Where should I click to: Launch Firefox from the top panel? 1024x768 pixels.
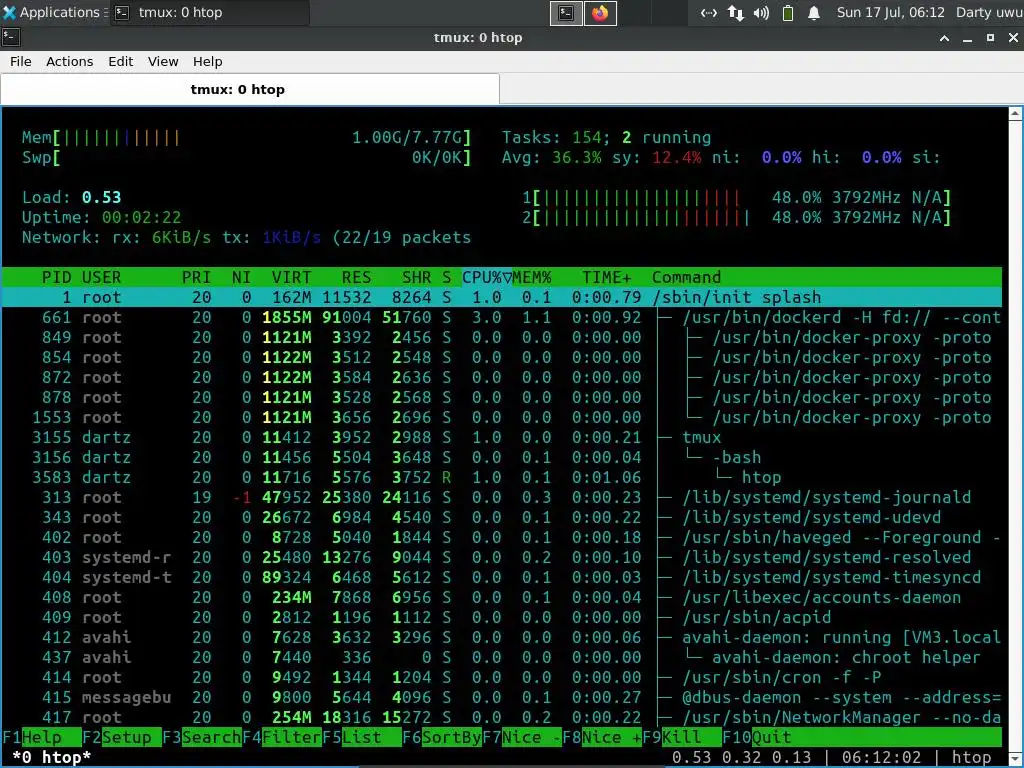coord(600,13)
